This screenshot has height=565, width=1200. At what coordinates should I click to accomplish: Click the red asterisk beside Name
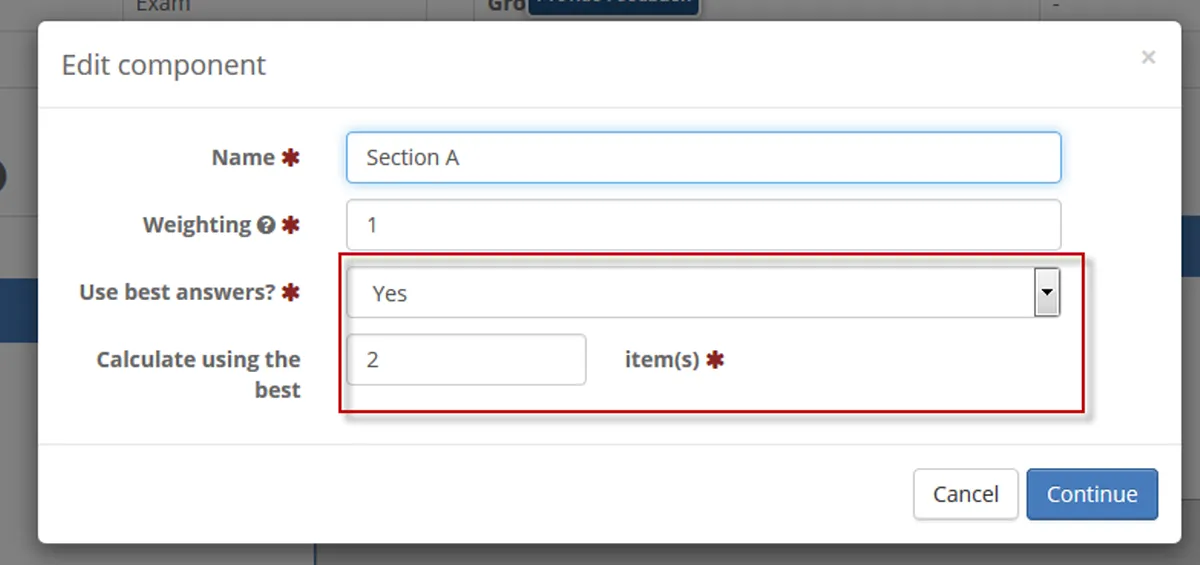(290, 158)
